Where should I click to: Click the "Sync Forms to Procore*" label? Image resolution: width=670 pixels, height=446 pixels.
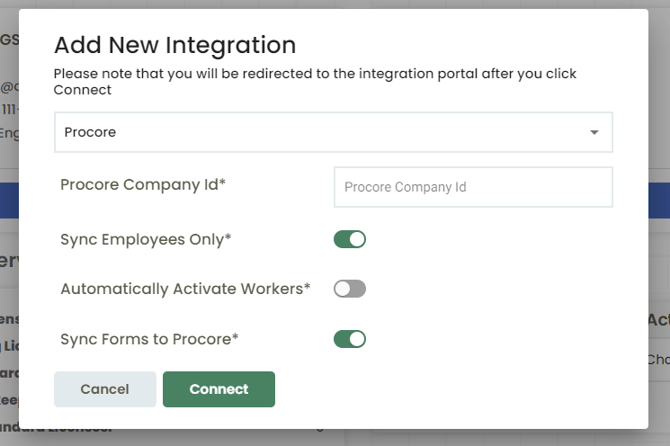(149, 339)
